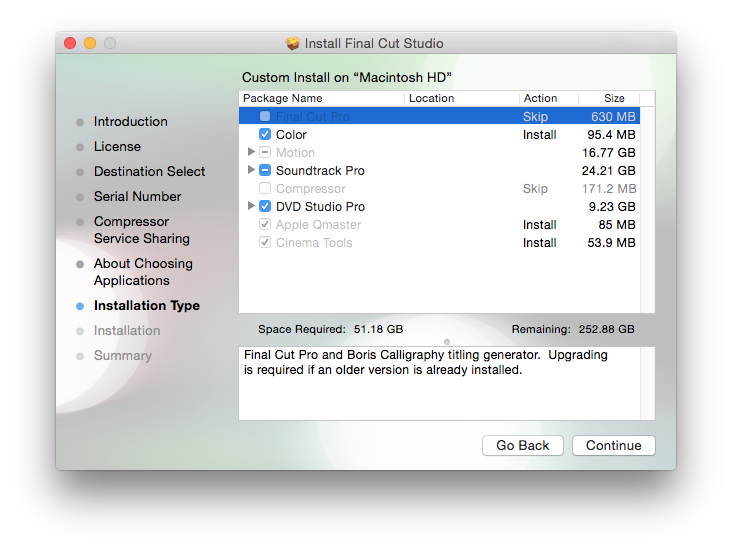
Task: Select Compressor Service Sharing step
Action: coord(141,230)
